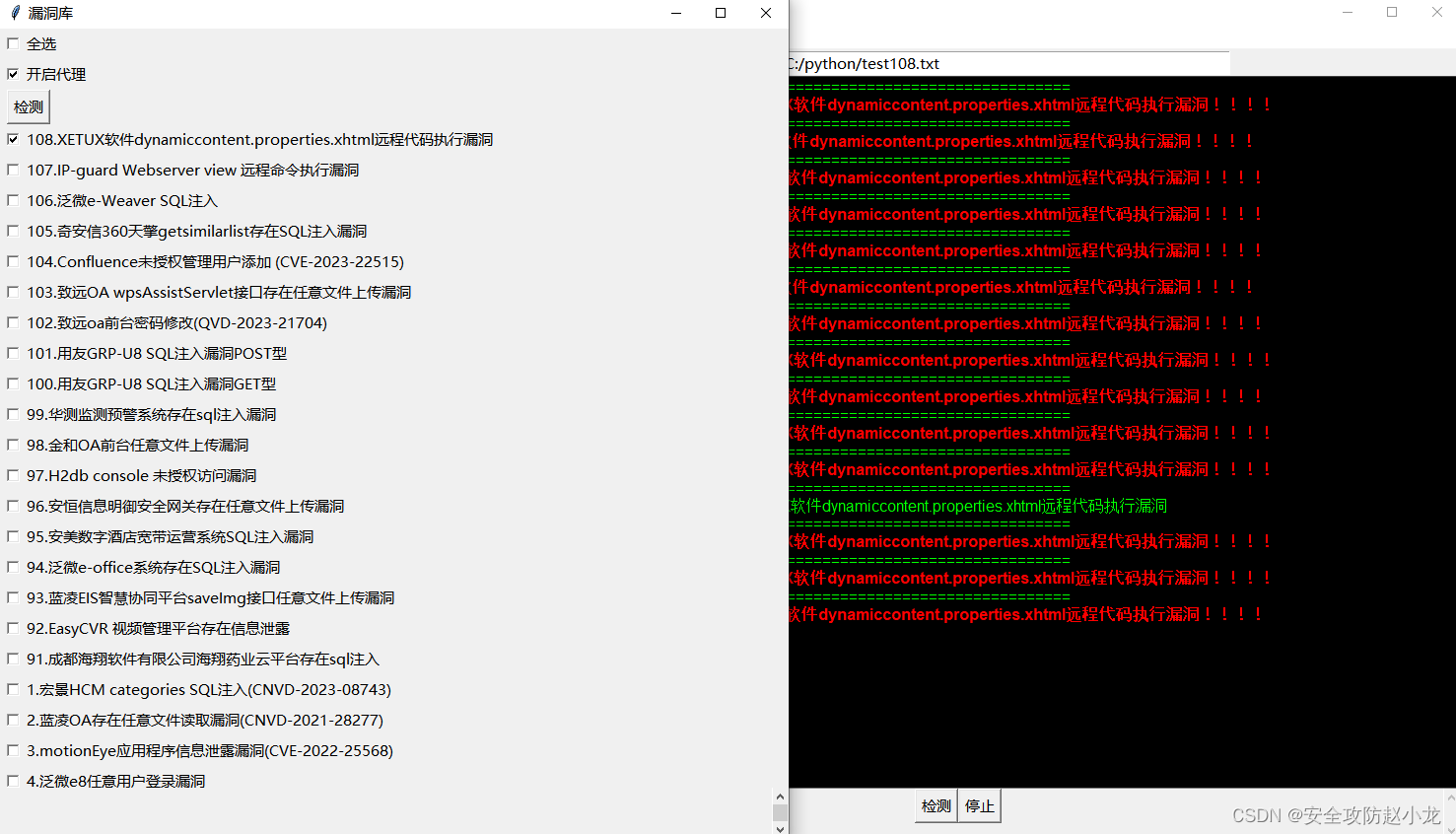Screen dimensions: 1456x834
Task: Click the 漏洞库 window feather icon
Action: [15, 13]
